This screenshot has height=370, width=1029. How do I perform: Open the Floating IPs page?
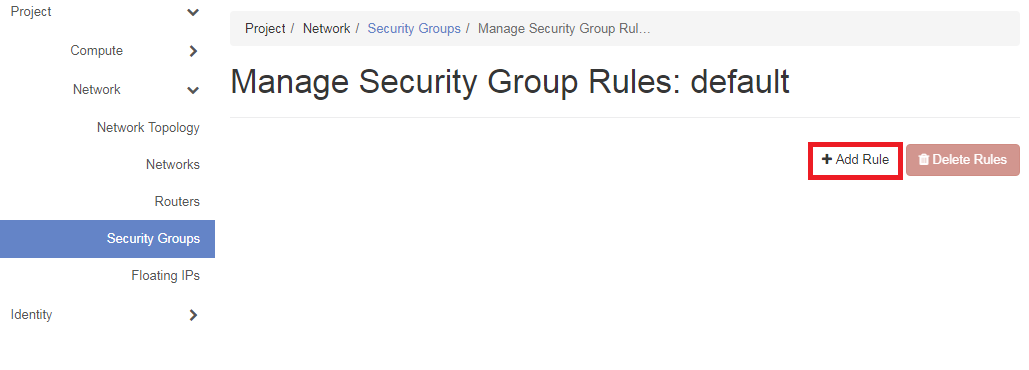165,276
